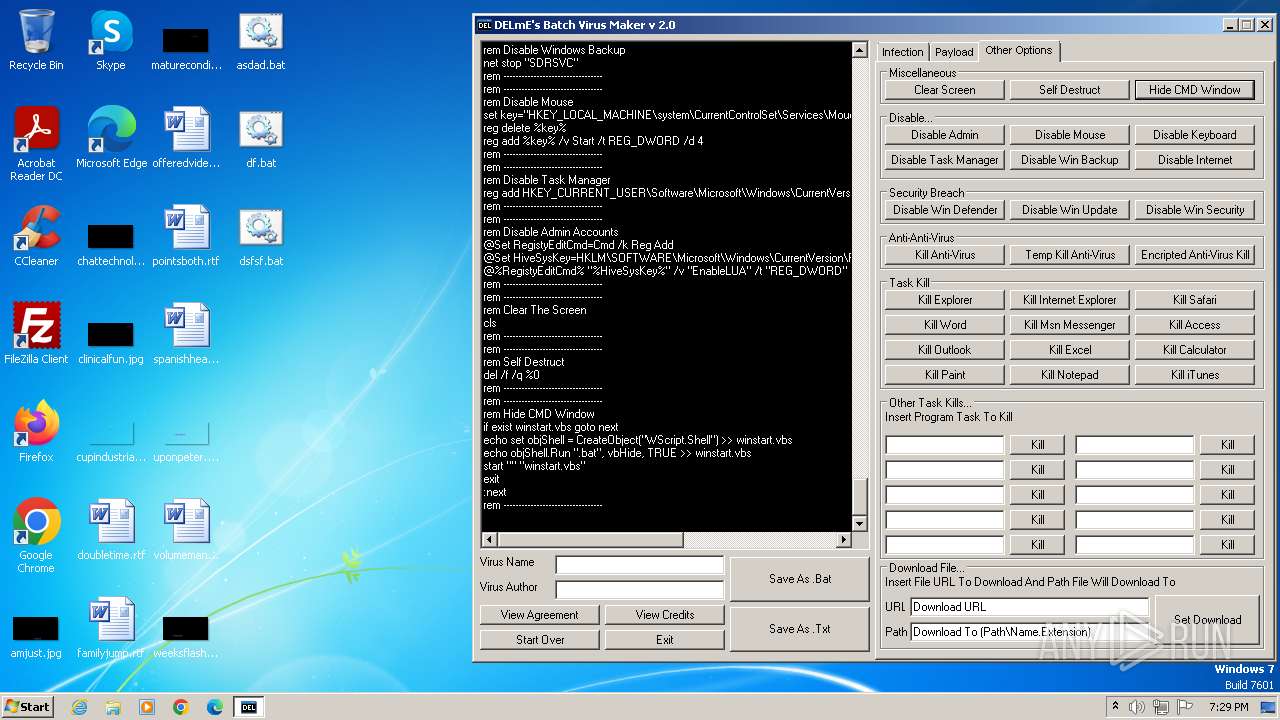Click the Hide CMD Window button
The width and height of the screenshot is (1280, 720).
(x=1195, y=90)
